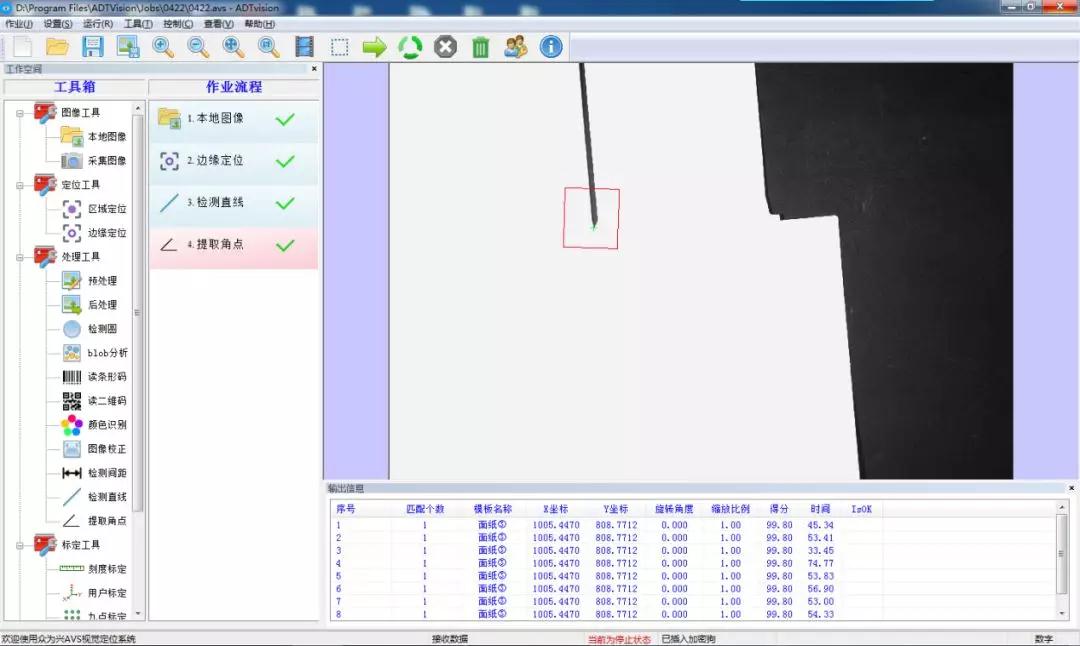Collapse the 标定工具 tree node

click(20, 545)
